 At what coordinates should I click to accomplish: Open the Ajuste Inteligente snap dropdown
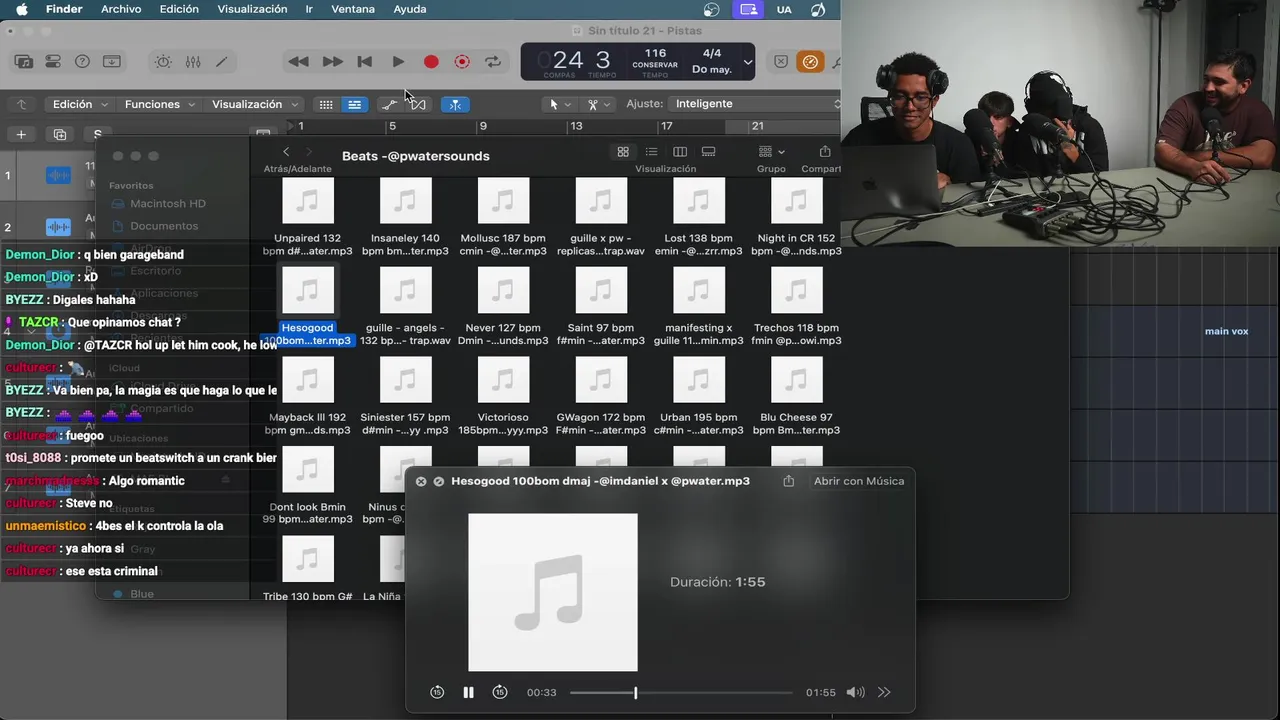pos(757,104)
